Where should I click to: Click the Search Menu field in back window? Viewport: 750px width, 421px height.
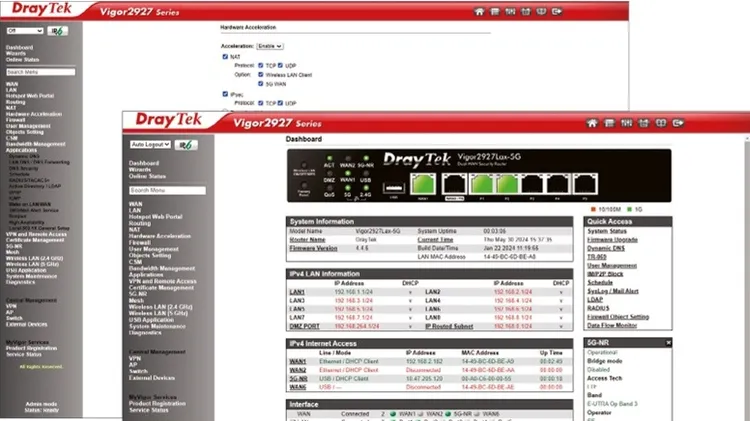41,72
